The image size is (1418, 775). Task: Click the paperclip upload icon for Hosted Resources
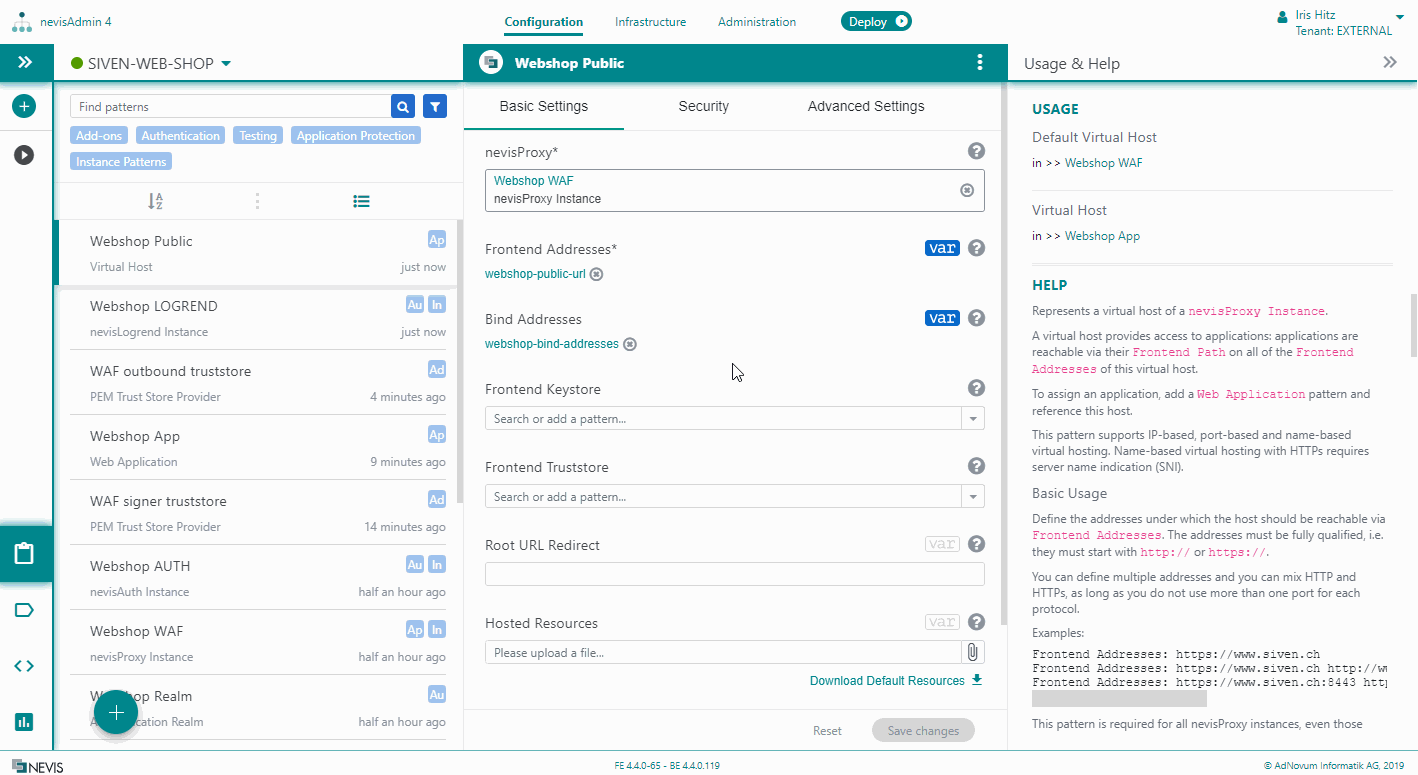pyautogui.click(x=972, y=652)
